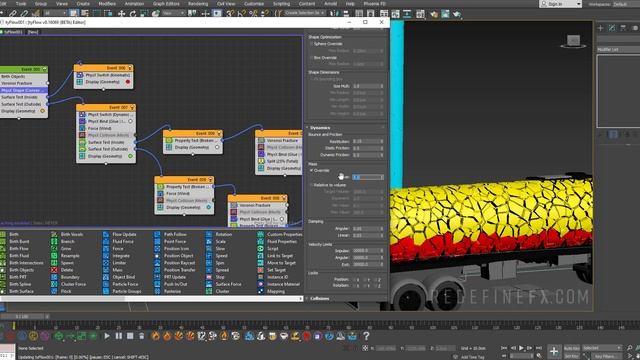Open the Phoenix FD menu
The width and height of the screenshot is (640, 360).
(374, 4)
